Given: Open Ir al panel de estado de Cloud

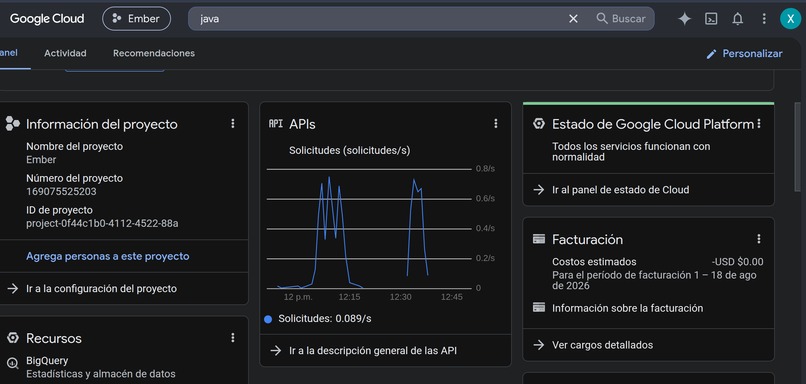Looking at the screenshot, I should click(x=620, y=190).
